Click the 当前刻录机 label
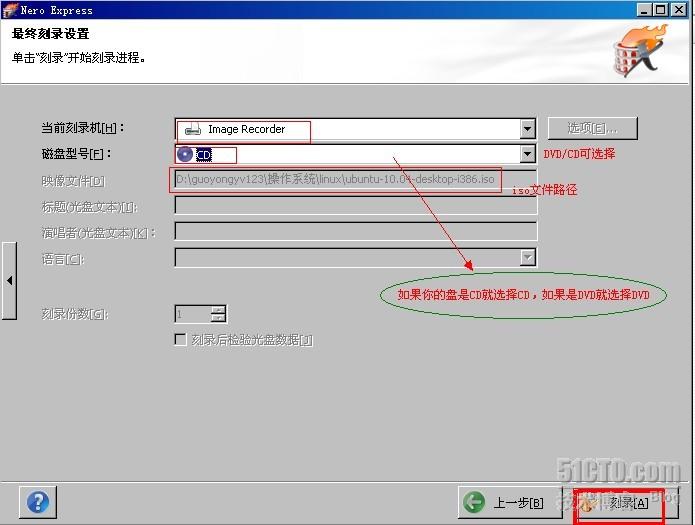This screenshot has height=525, width=695. (x=83, y=128)
